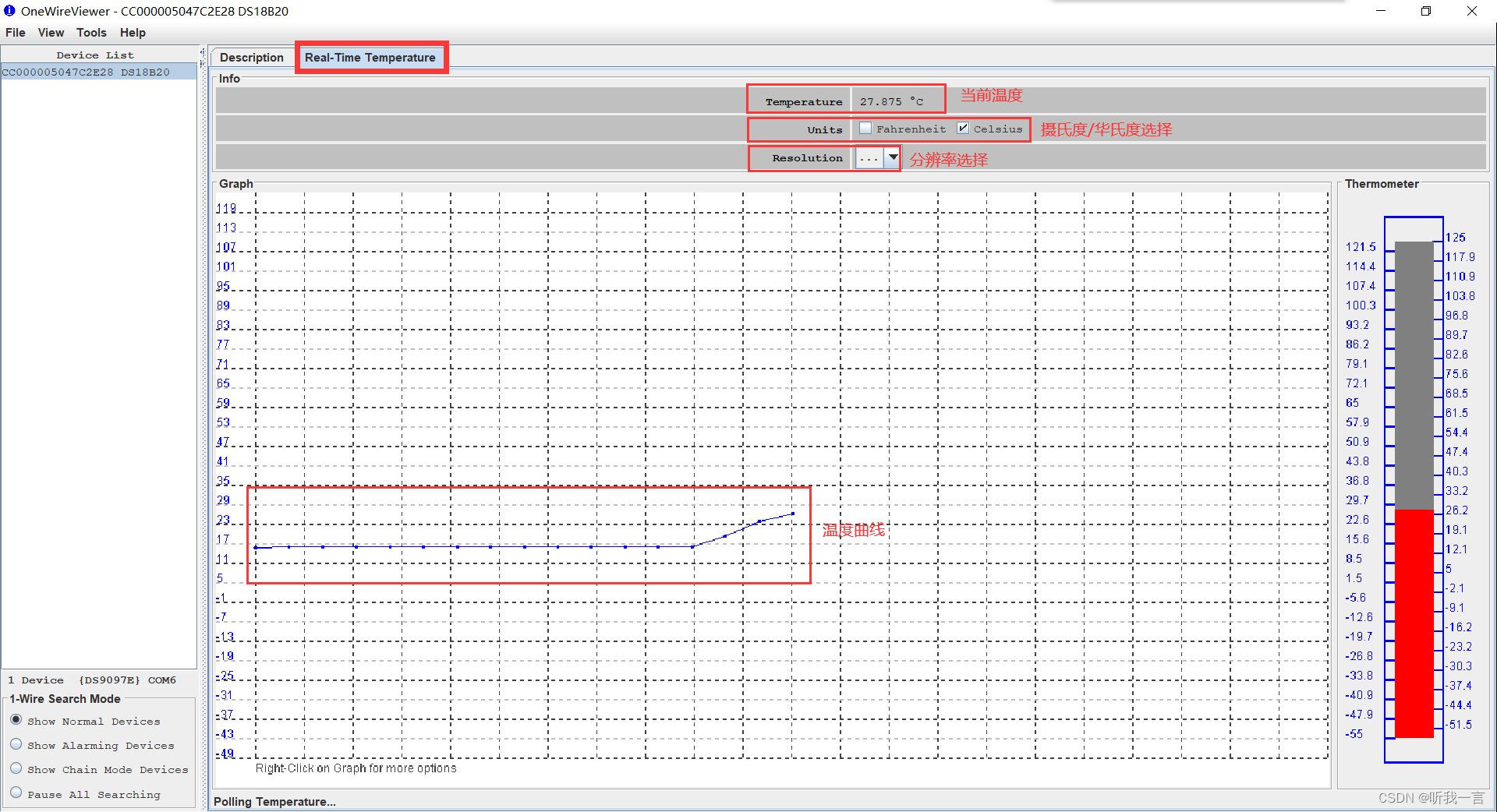Click the OneWireViewer app icon in title bar
1497x812 pixels.
9,11
